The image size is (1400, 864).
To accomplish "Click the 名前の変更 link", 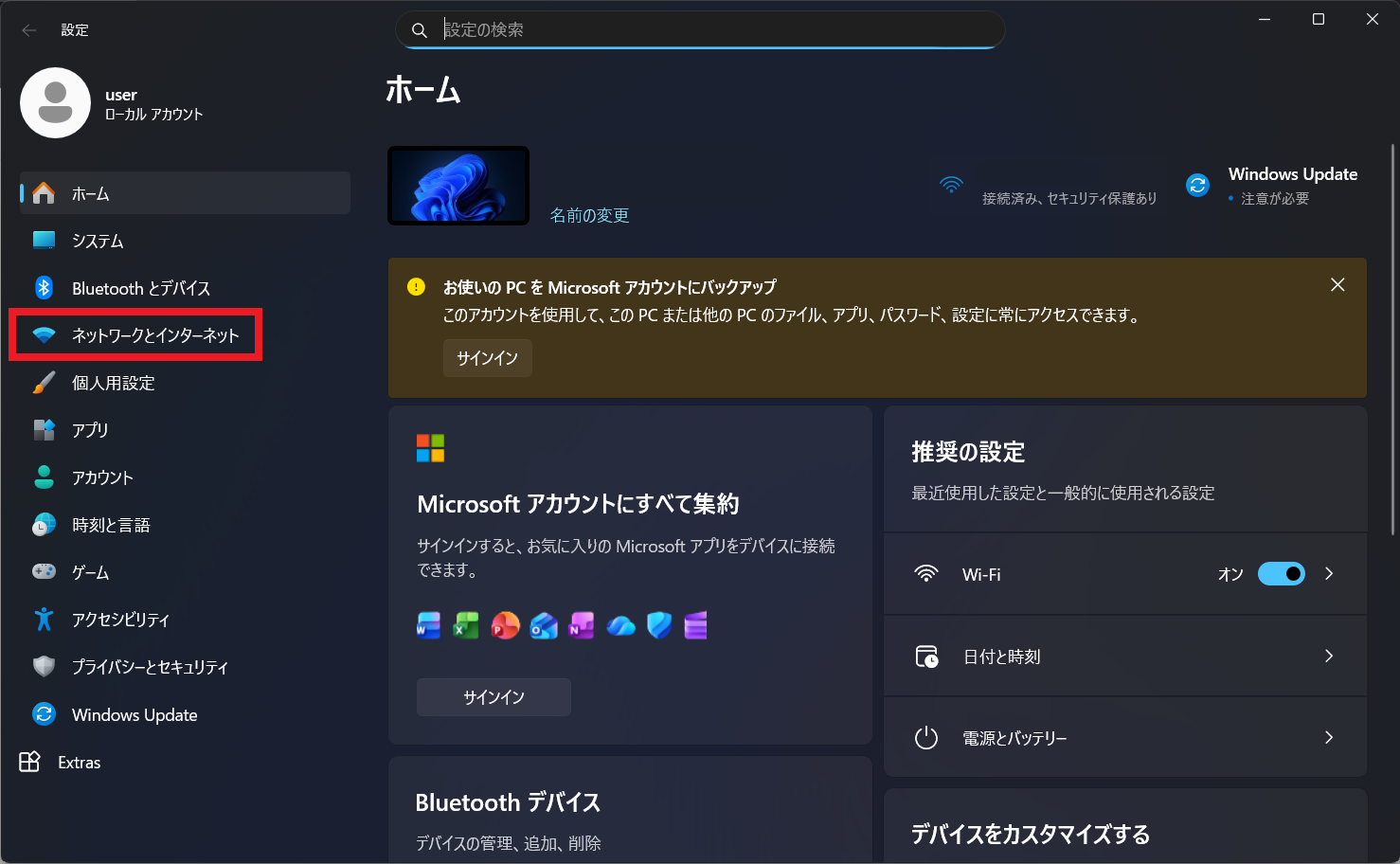I will point(589,216).
